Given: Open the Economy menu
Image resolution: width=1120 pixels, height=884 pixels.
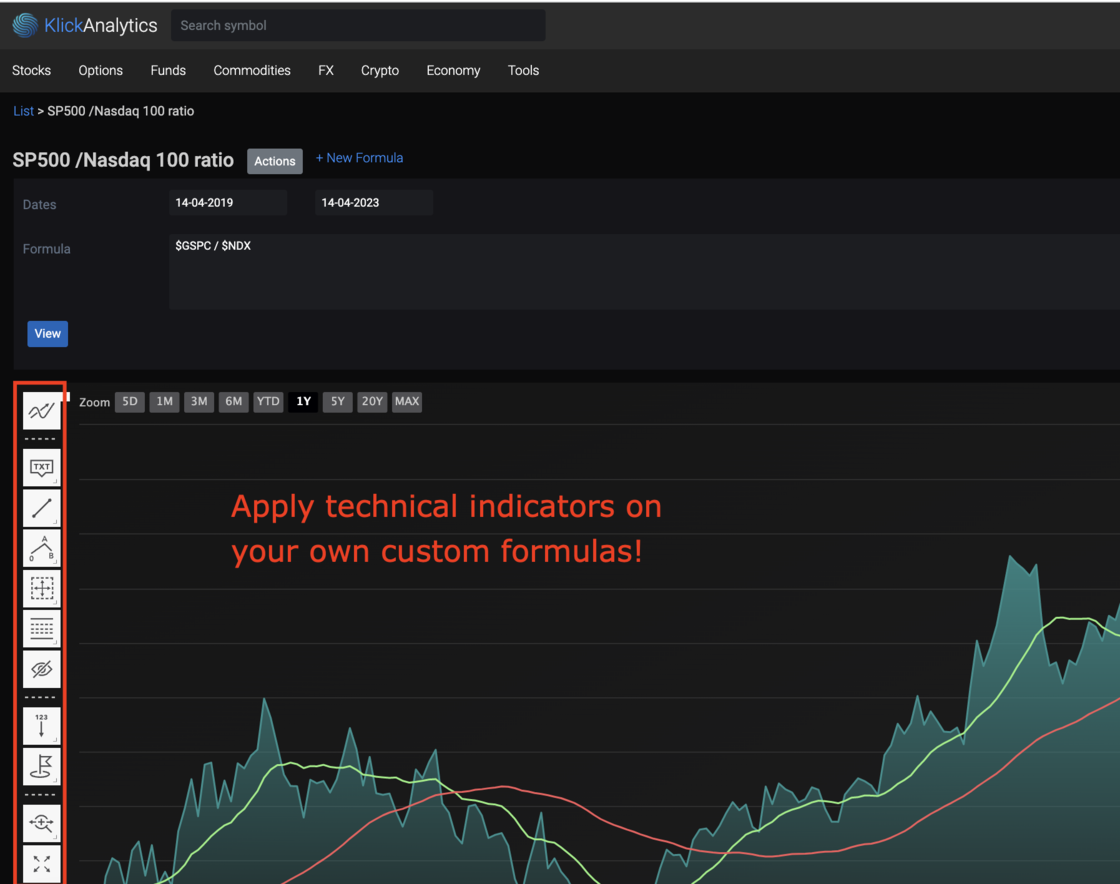Looking at the screenshot, I should tap(454, 70).
